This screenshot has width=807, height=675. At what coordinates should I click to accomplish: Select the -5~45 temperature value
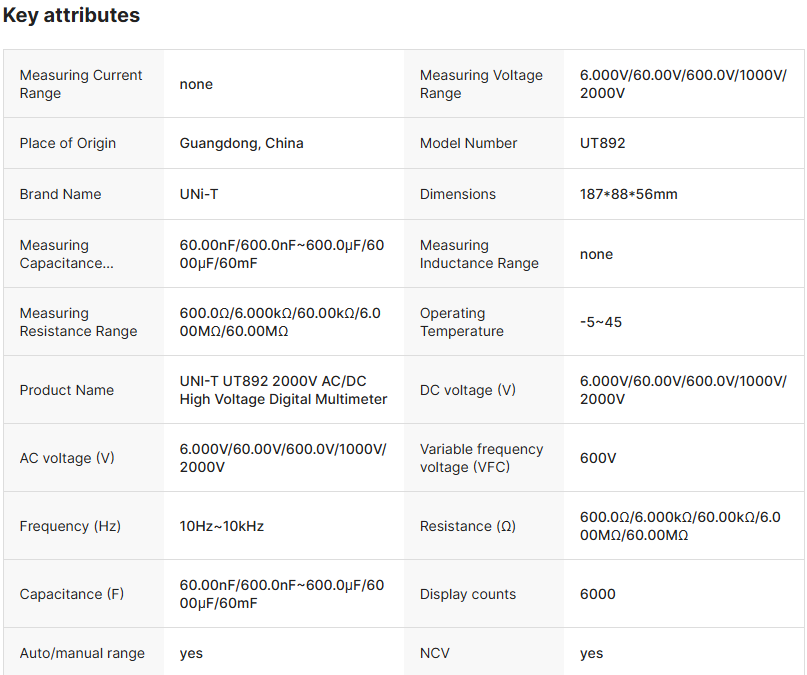600,322
